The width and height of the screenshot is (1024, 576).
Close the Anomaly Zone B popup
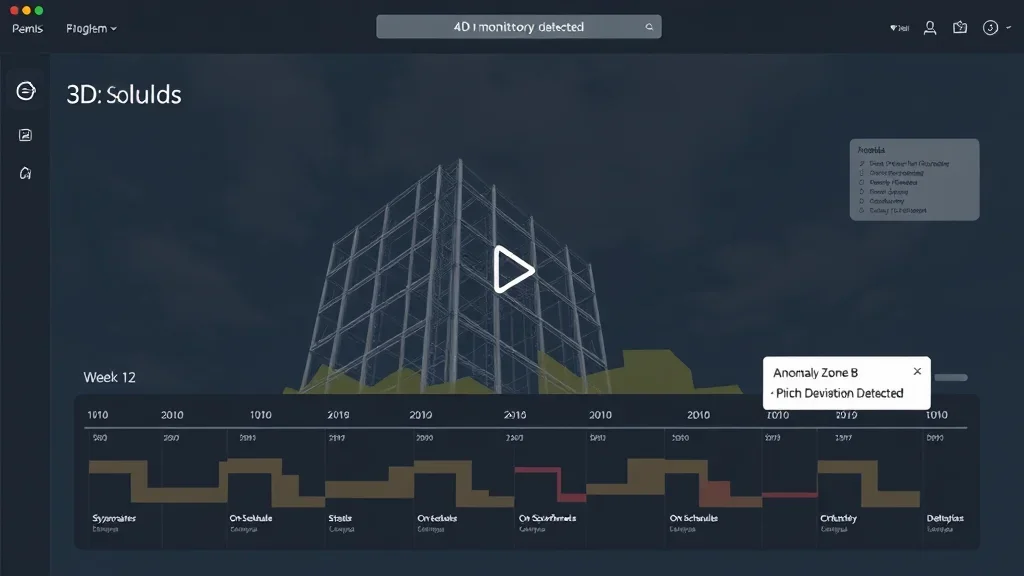(917, 371)
